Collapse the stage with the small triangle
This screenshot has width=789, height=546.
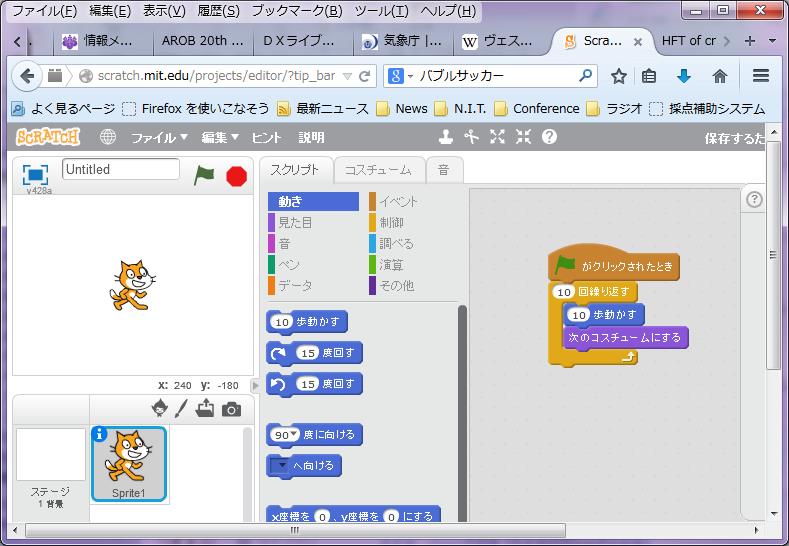click(x=254, y=385)
